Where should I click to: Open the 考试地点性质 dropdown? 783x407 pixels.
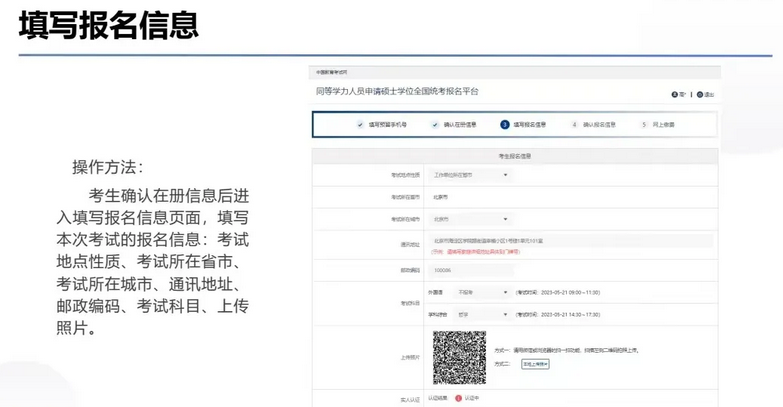469,175
